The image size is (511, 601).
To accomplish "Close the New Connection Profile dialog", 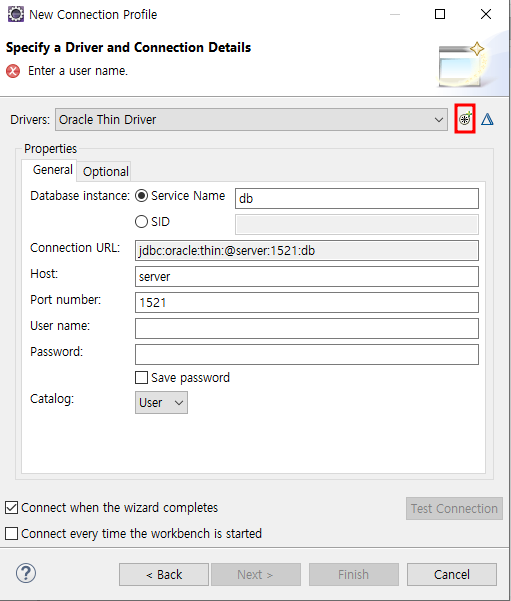I will point(486,14).
